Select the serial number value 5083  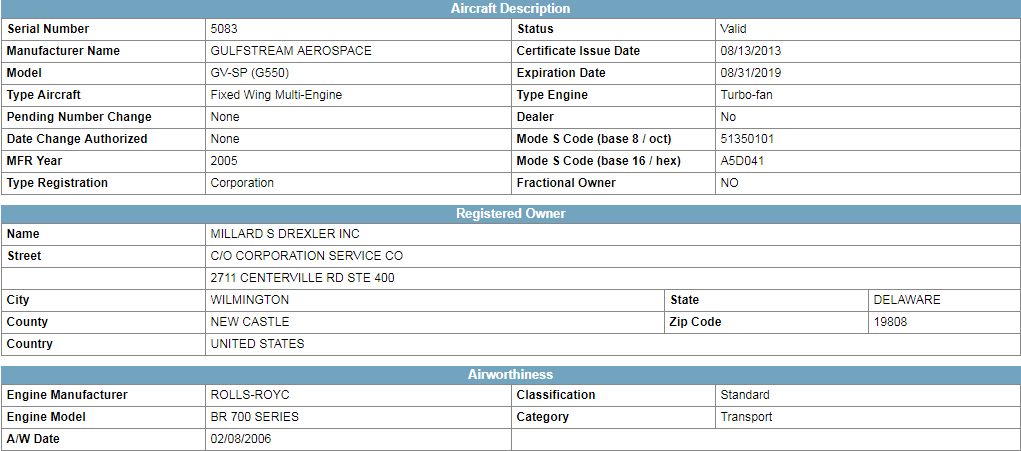pyautogui.click(x=222, y=29)
